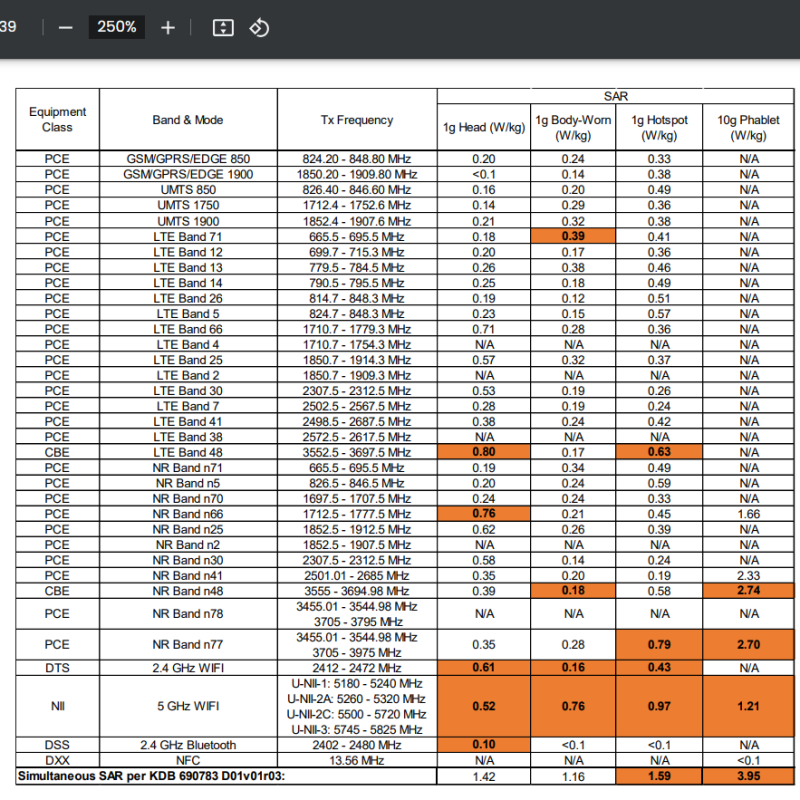Click the 1g Head (W/kg) header
Image resolution: width=800 pixels, height=800 pixels.
[x=484, y=128]
